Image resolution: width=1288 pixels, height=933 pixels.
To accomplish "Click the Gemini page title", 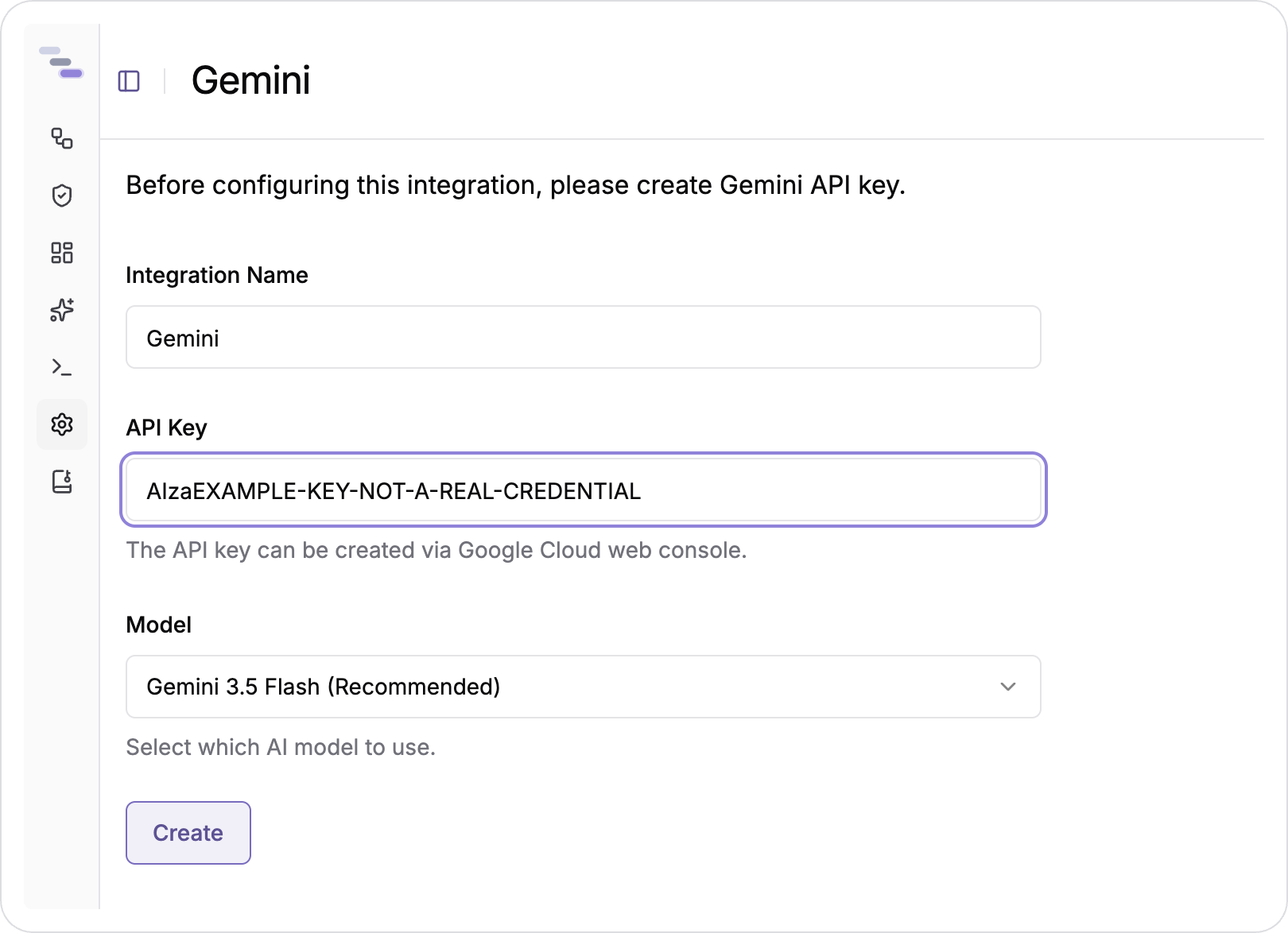I will tap(251, 81).
